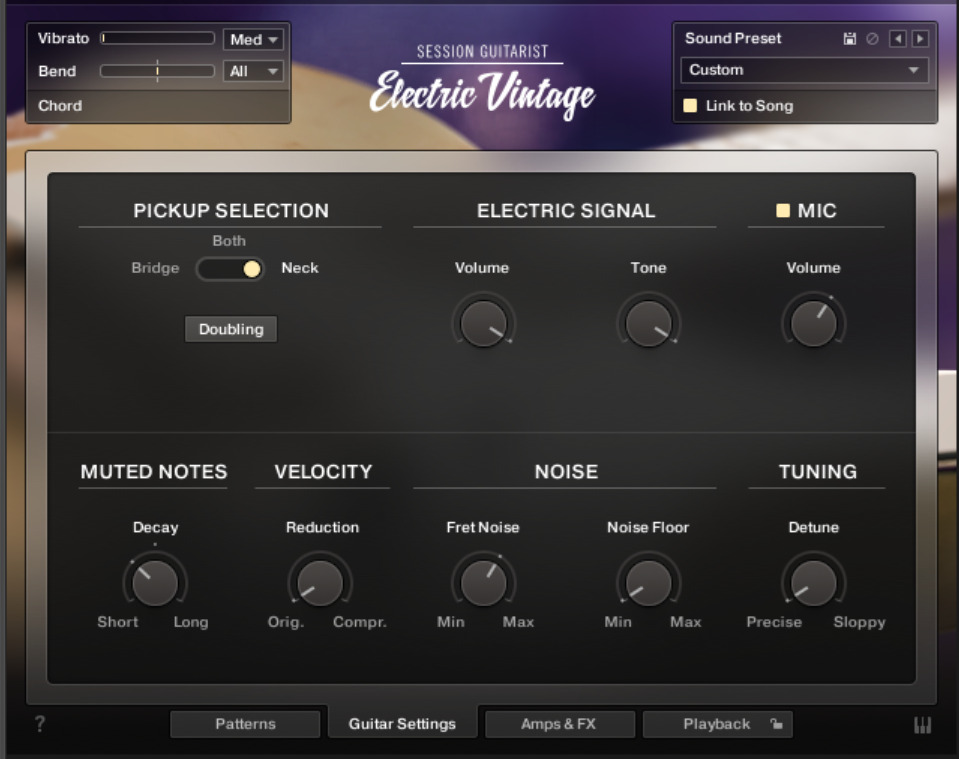The image size is (959, 759).
Task: Enable or disable the MIC signal
Action: [782, 211]
